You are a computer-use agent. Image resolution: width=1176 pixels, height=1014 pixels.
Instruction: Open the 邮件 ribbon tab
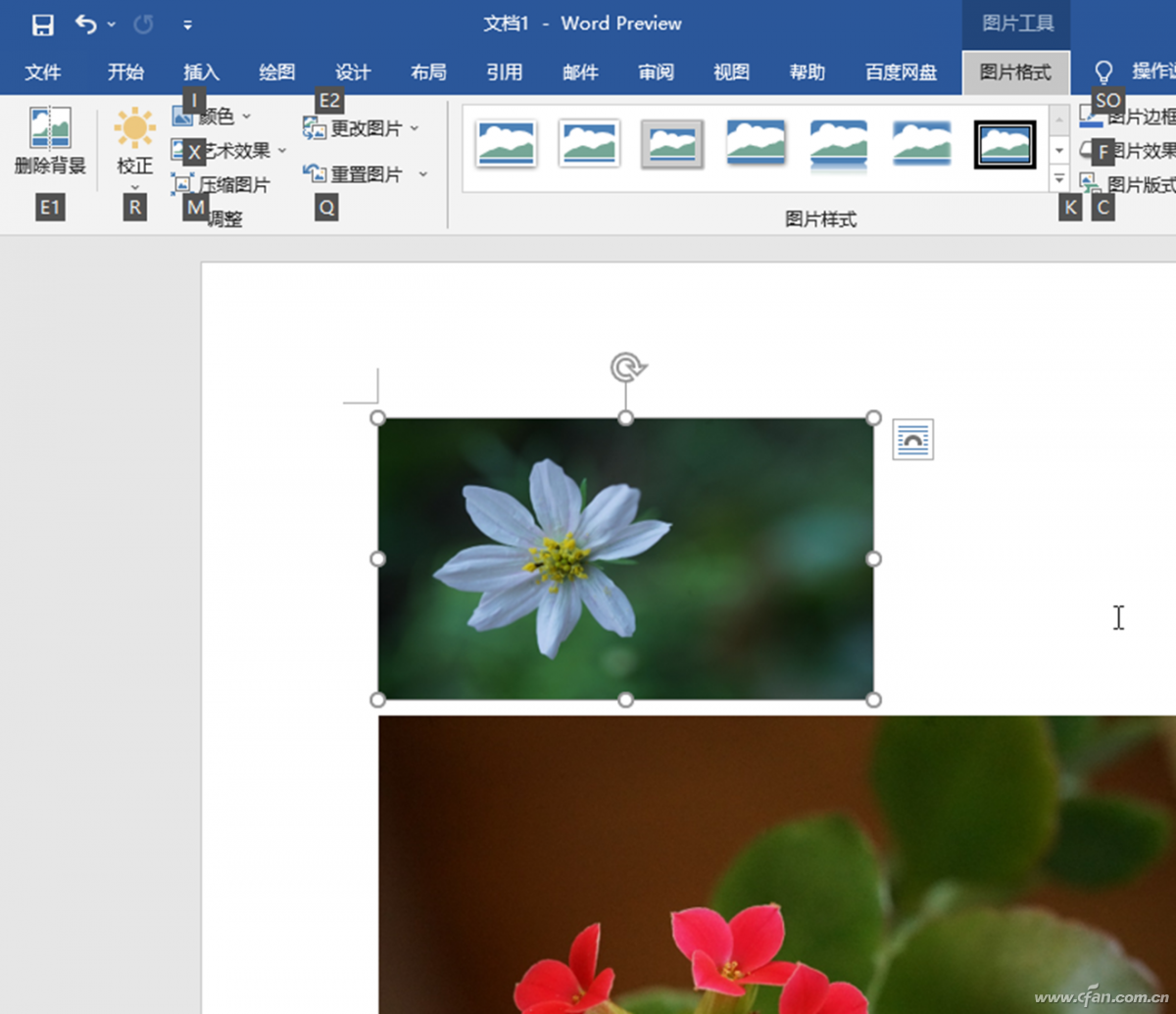580,72
